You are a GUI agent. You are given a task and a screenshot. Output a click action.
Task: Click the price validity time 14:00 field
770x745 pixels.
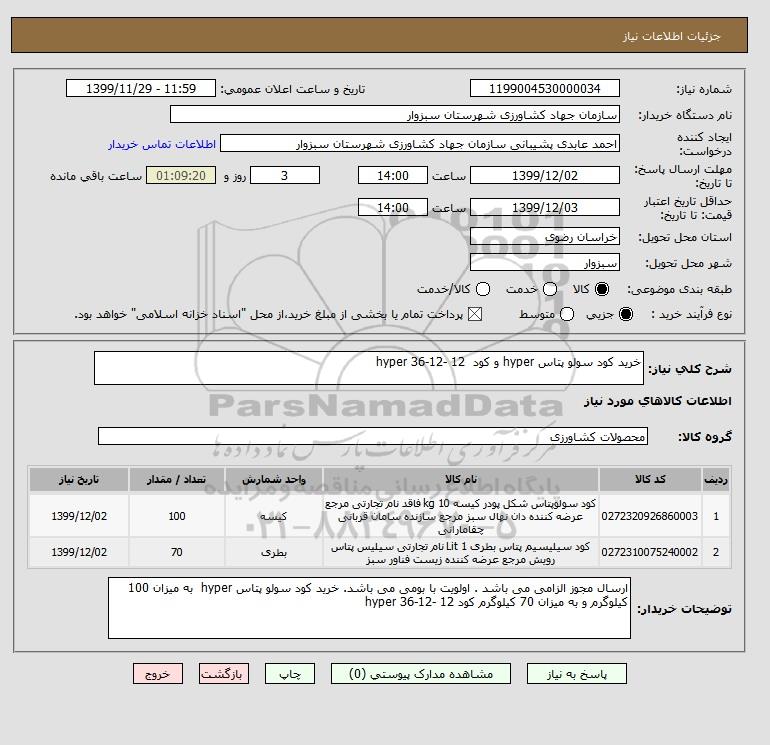[393, 207]
